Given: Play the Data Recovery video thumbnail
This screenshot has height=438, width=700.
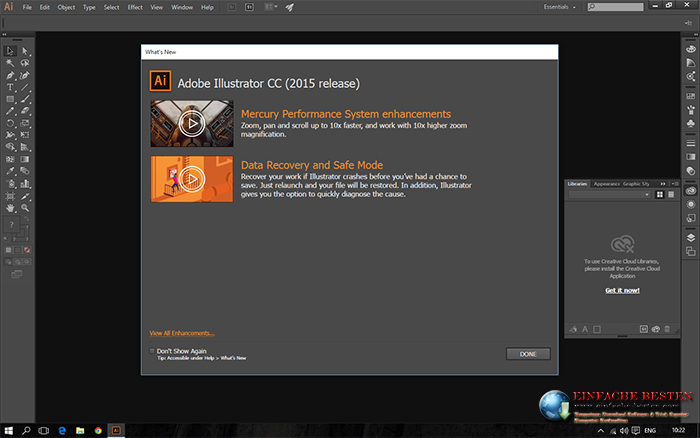Looking at the screenshot, I should (192, 179).
